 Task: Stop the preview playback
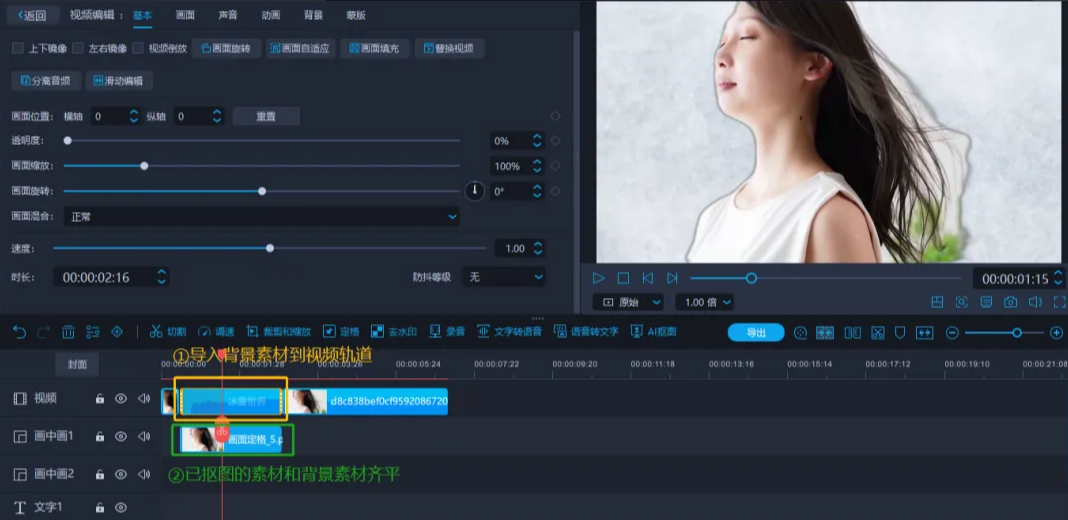[623, 278]
